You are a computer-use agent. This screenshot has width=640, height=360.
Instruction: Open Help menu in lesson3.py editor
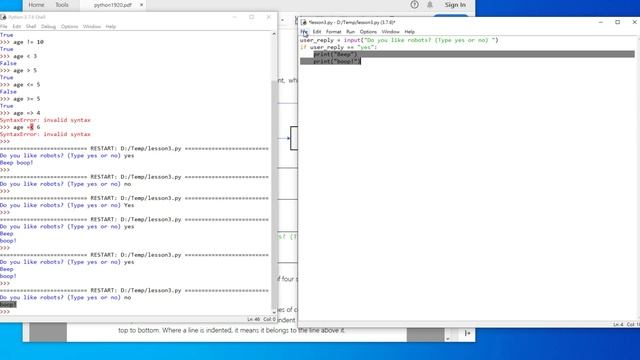tap(409, 32)
